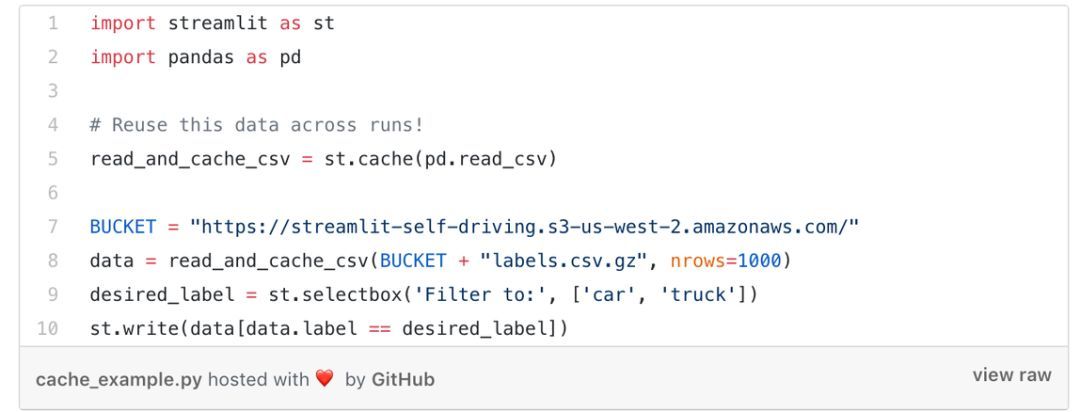The height and width of the screenshot is (412, 1080).
Task: Click the st.cache(pd.read_csv) call
Action: click(440, 159)
